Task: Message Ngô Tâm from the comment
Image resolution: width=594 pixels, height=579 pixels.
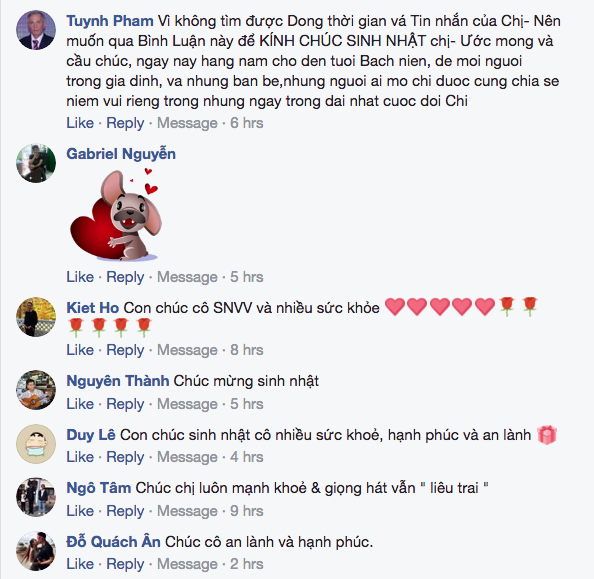Action: 187,511
